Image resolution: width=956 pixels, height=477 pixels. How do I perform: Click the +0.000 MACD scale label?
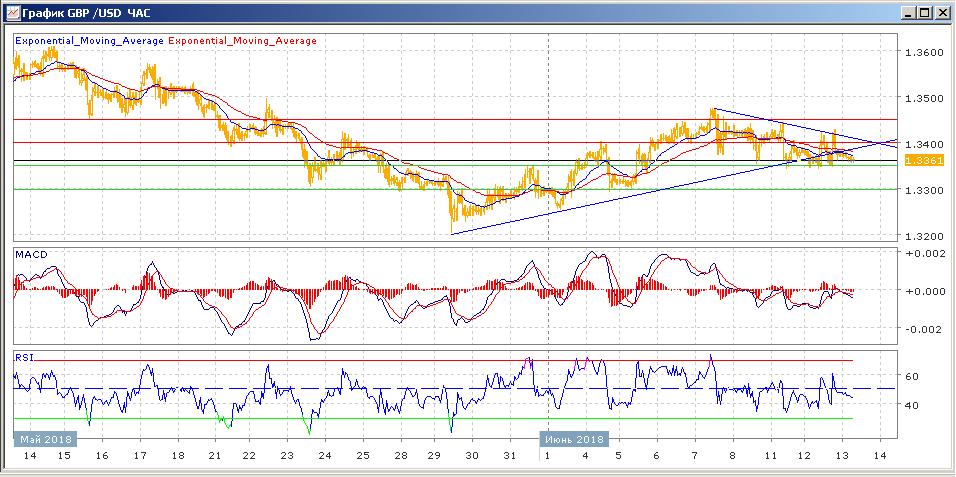[925, 292]
